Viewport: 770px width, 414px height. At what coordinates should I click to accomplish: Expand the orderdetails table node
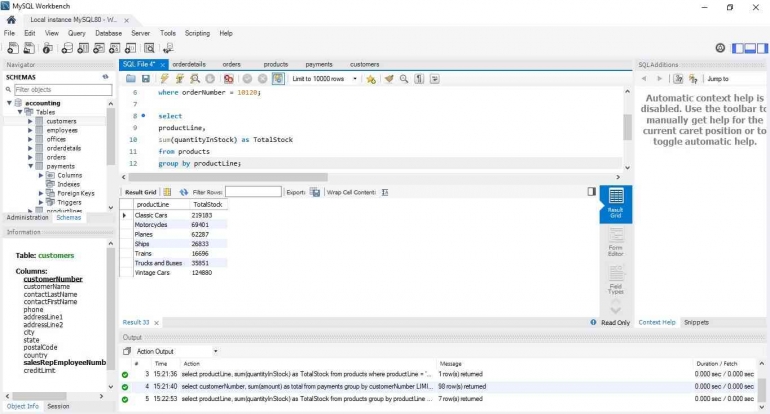pyautogui.click(x=30, y=148)
